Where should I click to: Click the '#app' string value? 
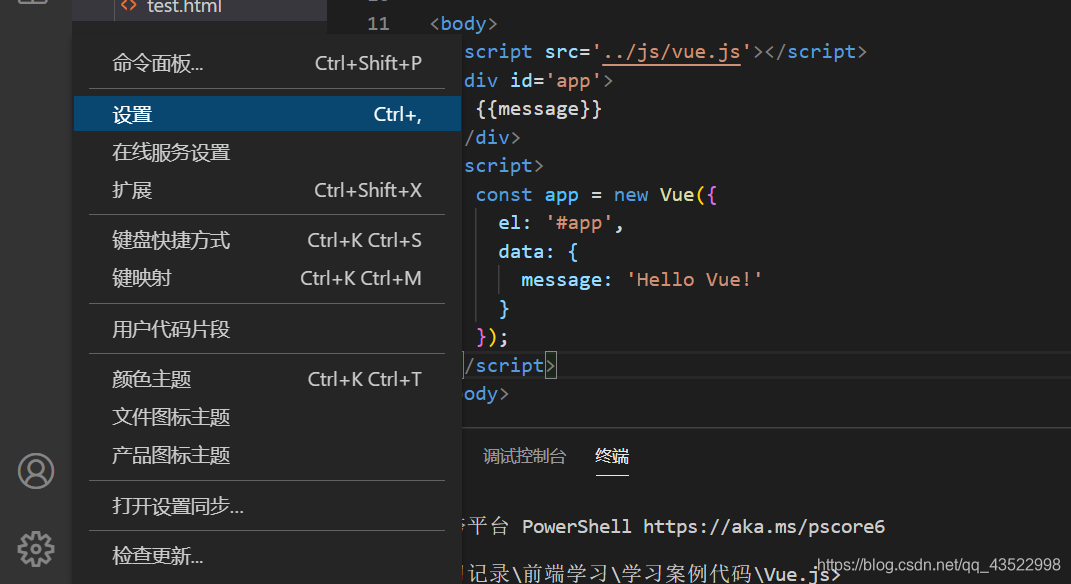coord(579,223)
